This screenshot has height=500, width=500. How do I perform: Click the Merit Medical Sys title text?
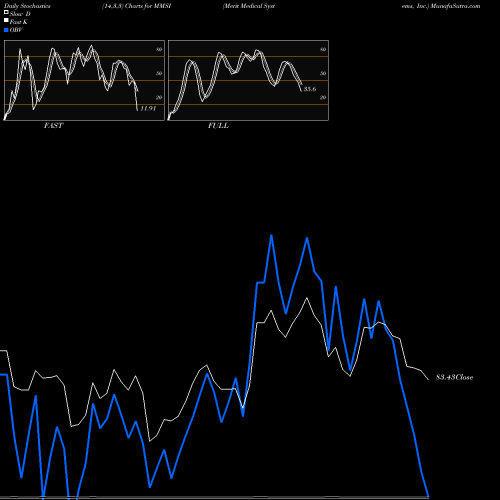[249, 6]
